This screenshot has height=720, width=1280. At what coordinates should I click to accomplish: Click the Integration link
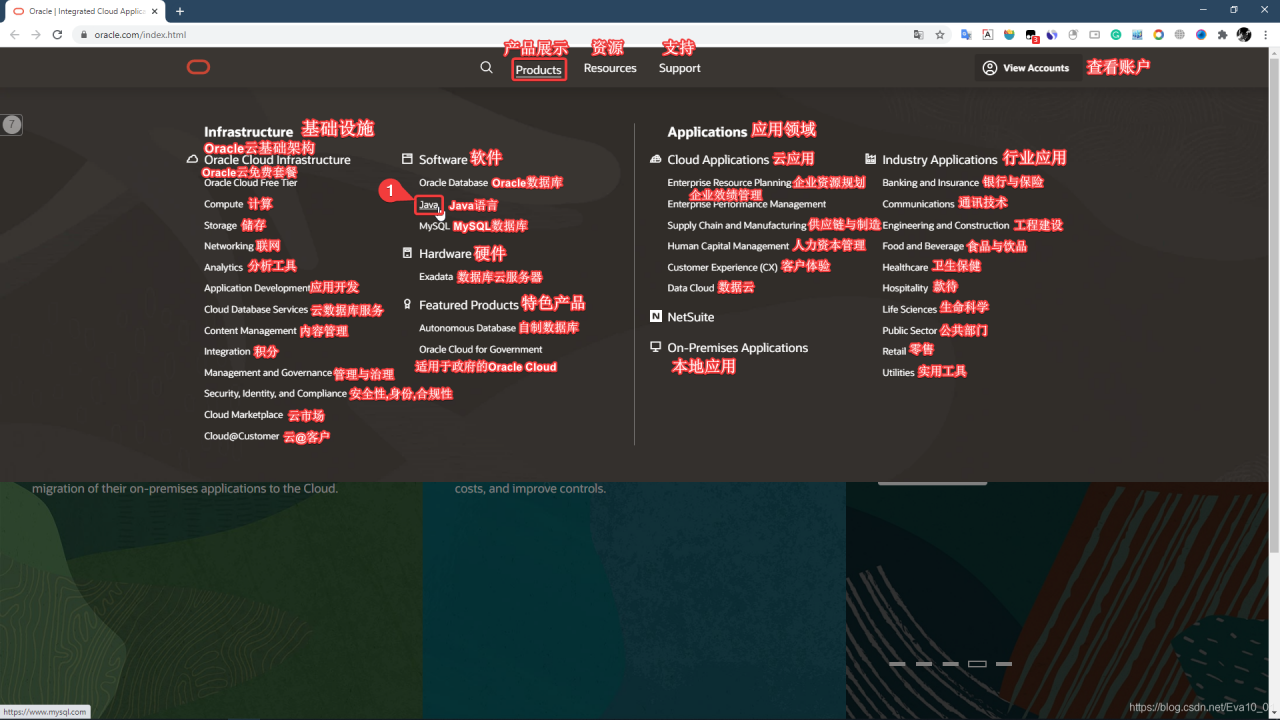tap(227, 352)
